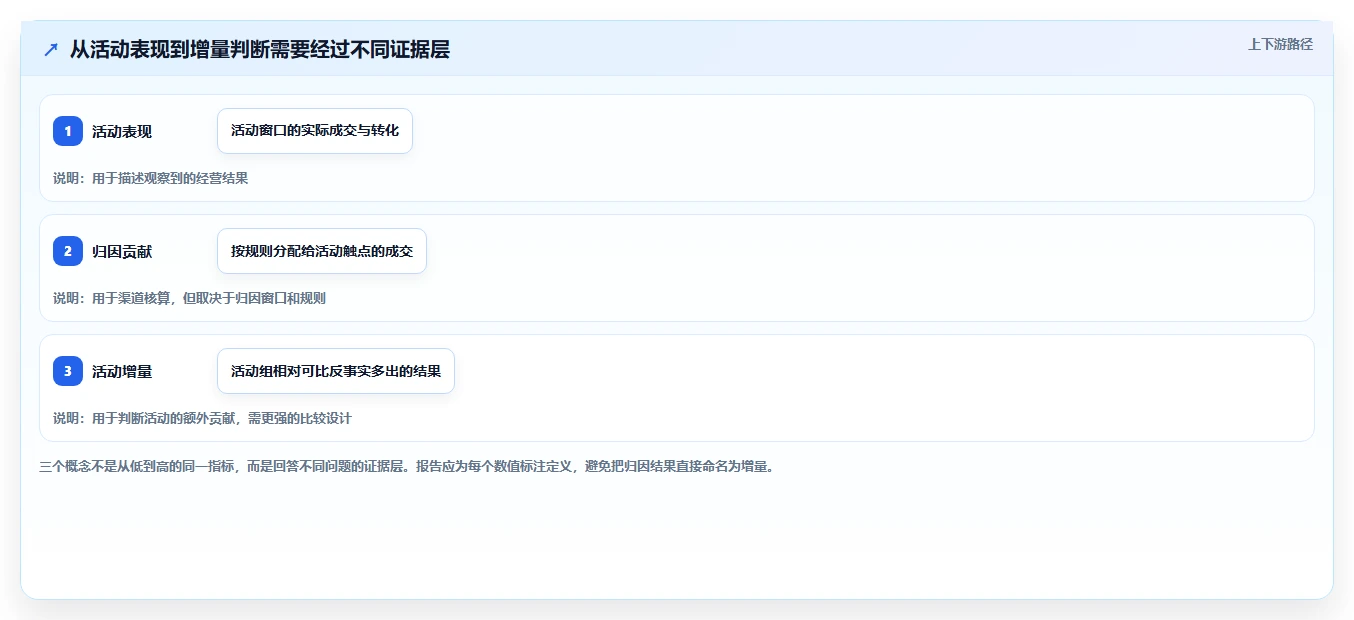The height and width of the screenshot is (620, 1354).
Task: Select the 归因贡献 step label
Action: [x=122, y=252]
